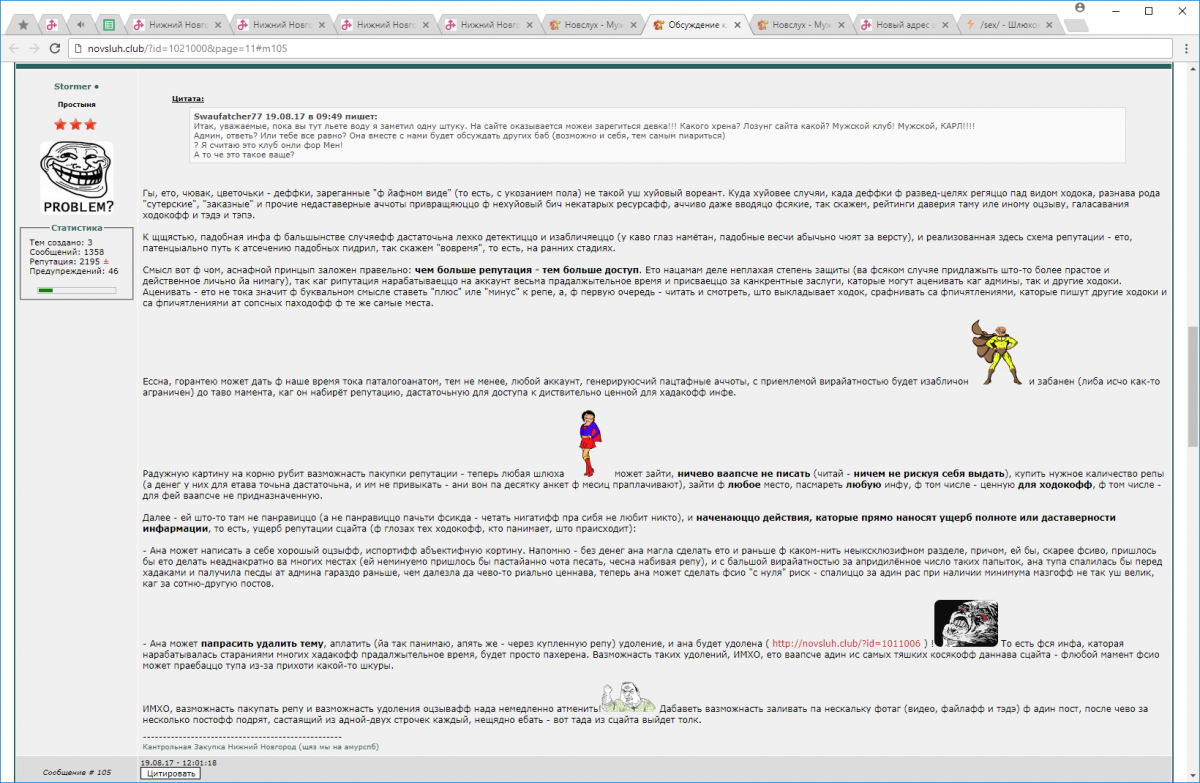The height and width of the screenshot is (783, 1200).
Task: Click the reputation plus-minus icon
Action: click(x=107, y=260)
